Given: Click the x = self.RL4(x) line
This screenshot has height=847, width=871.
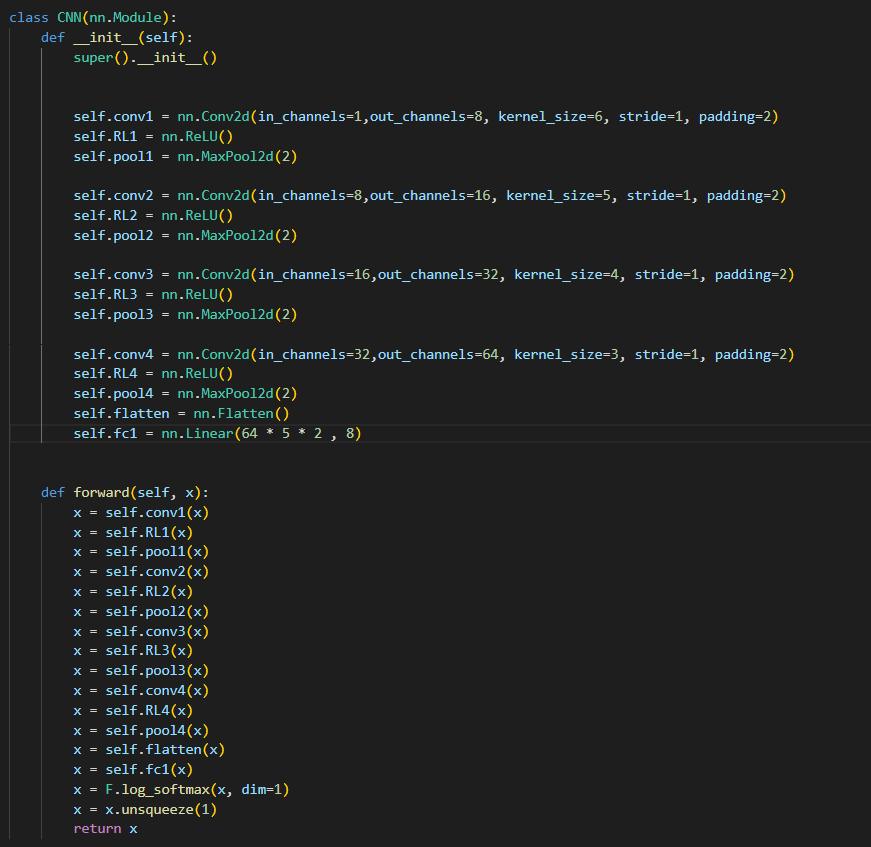Looking at the screenshot, I should click(133, 710).
